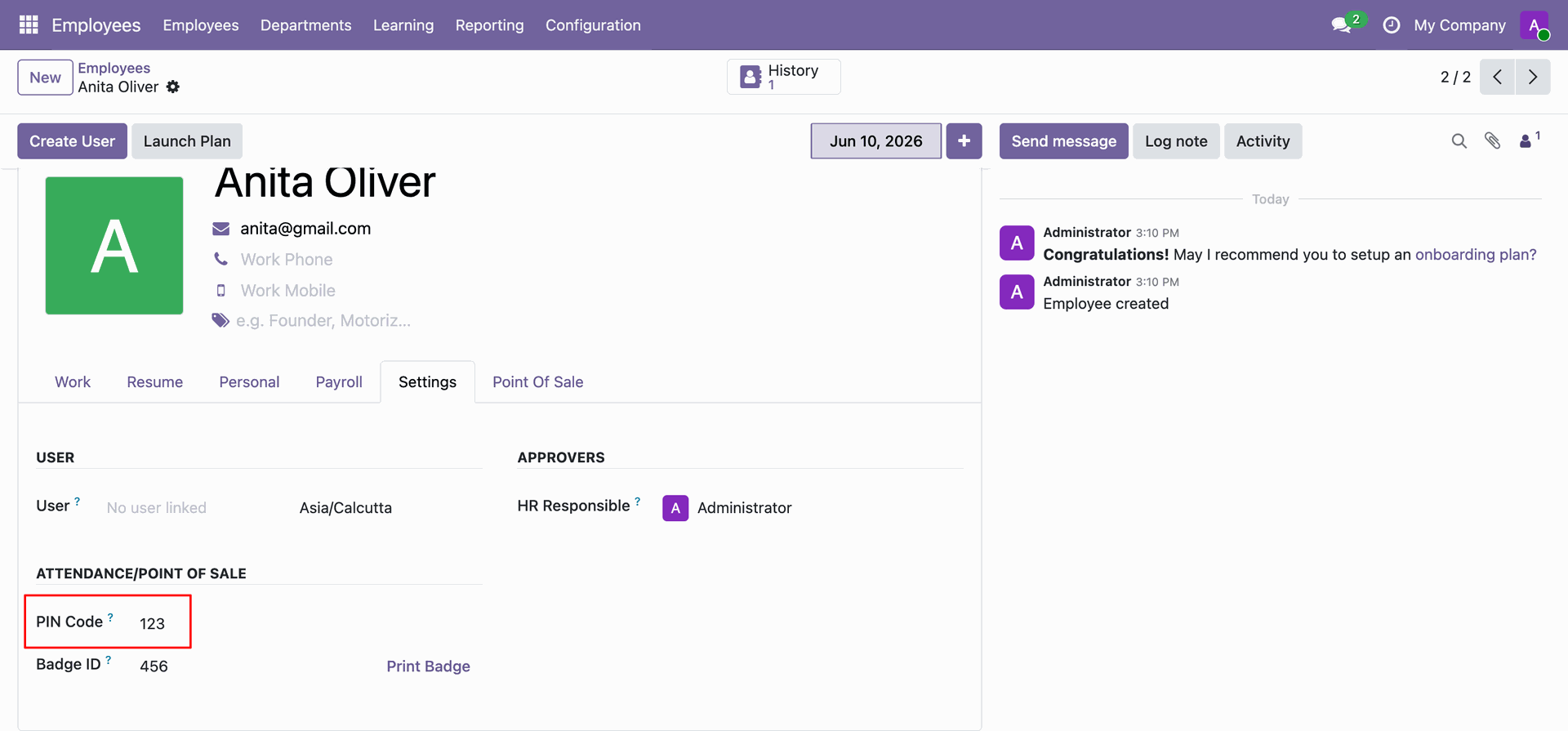The width and height of the screenshot is (1568, 731).
Task: Open the Administrator user avatar menu
Action: point(1534,25)
